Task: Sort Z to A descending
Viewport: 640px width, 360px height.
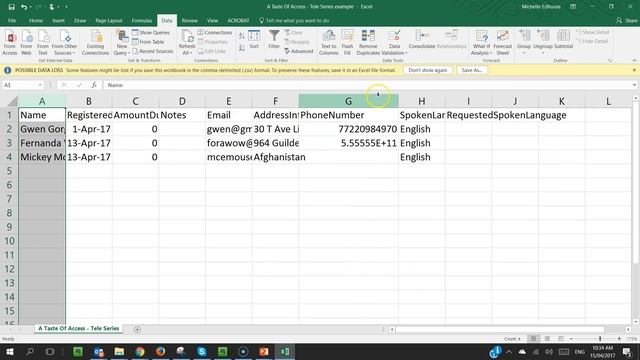Action: click(242, 48)
